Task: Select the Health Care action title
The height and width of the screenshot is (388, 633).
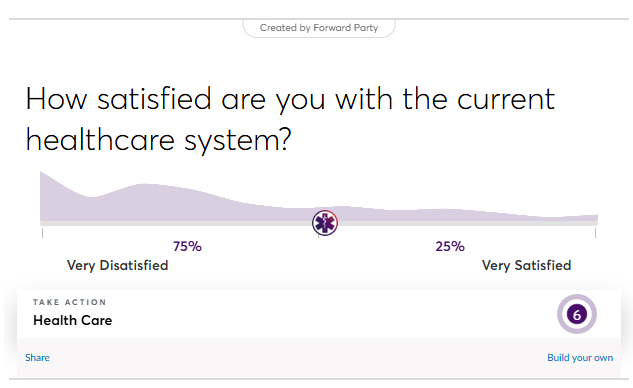Action: pos(73,320)
